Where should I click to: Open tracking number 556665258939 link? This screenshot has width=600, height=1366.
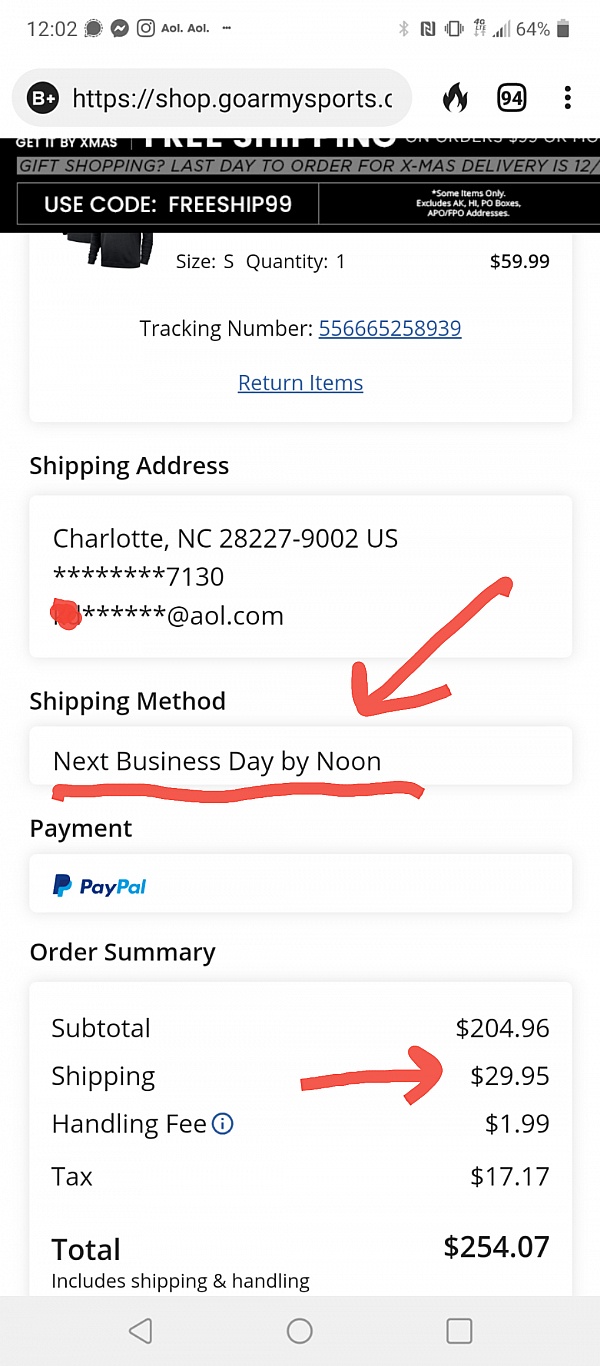pyautogui.click(x=389, y=328)
